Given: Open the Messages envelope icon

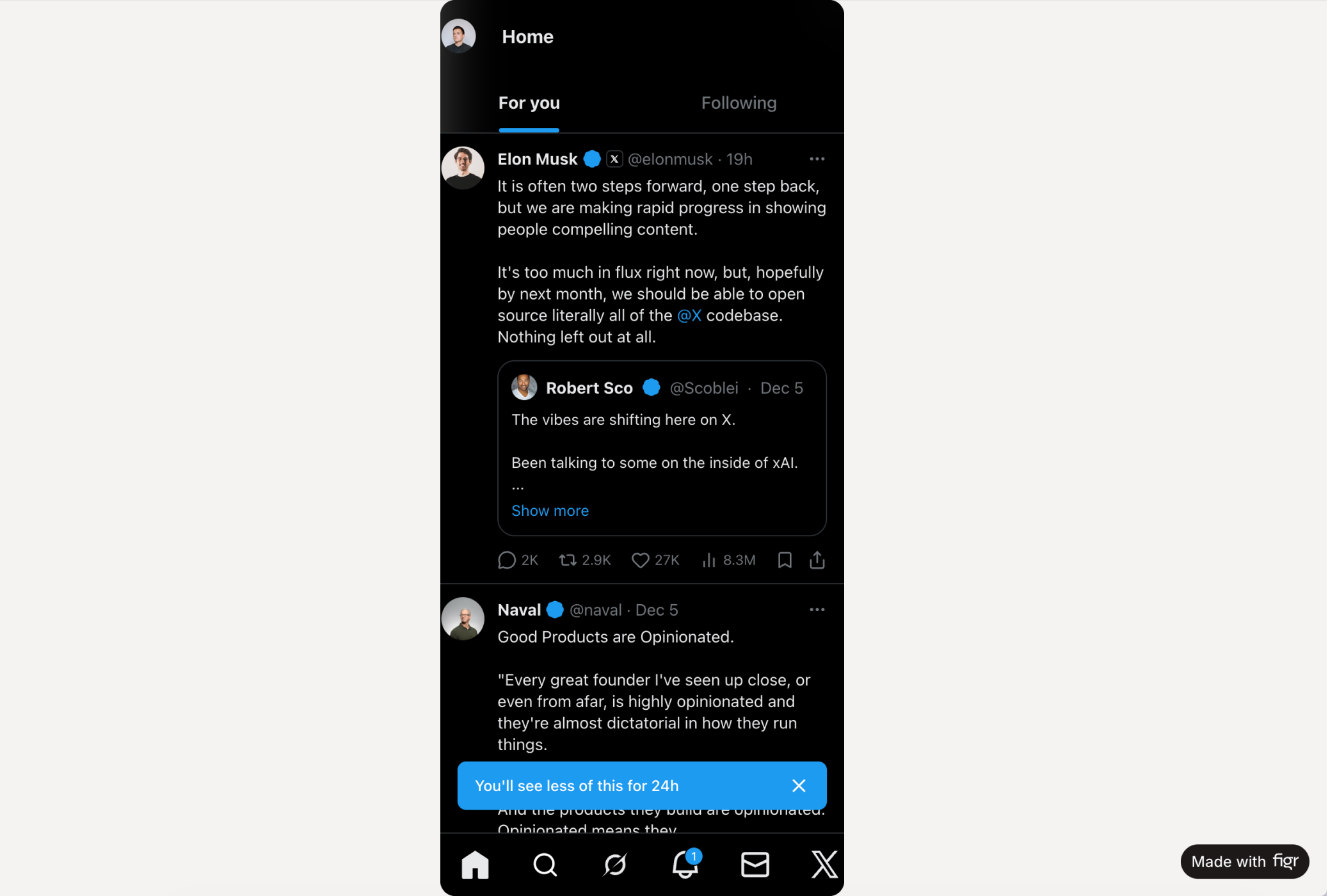Looking at the screenshot, I should pyautogui.click(x=755, y=865).
